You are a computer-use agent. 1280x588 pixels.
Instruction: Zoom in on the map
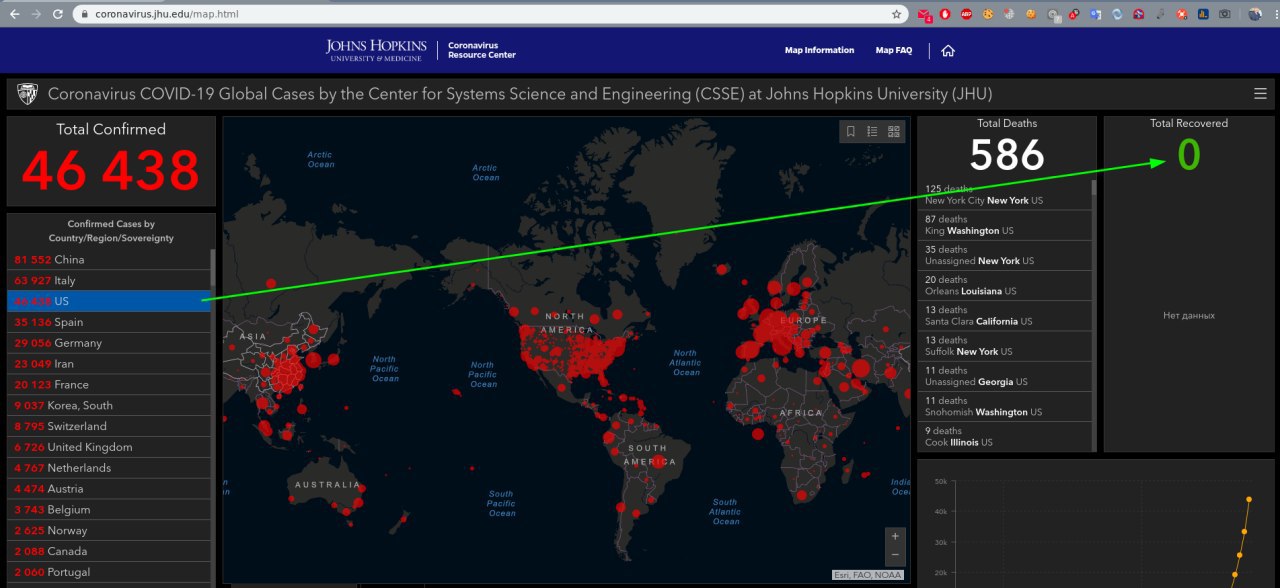(895, 536)
